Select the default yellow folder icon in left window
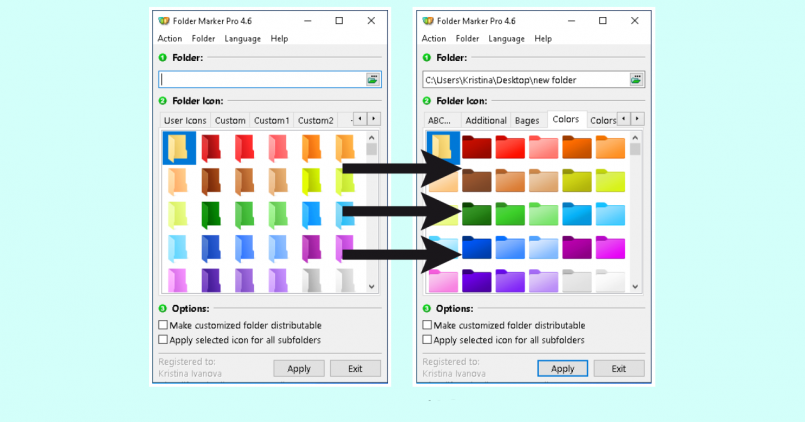805x422 pixels. (x=179, y=148)
